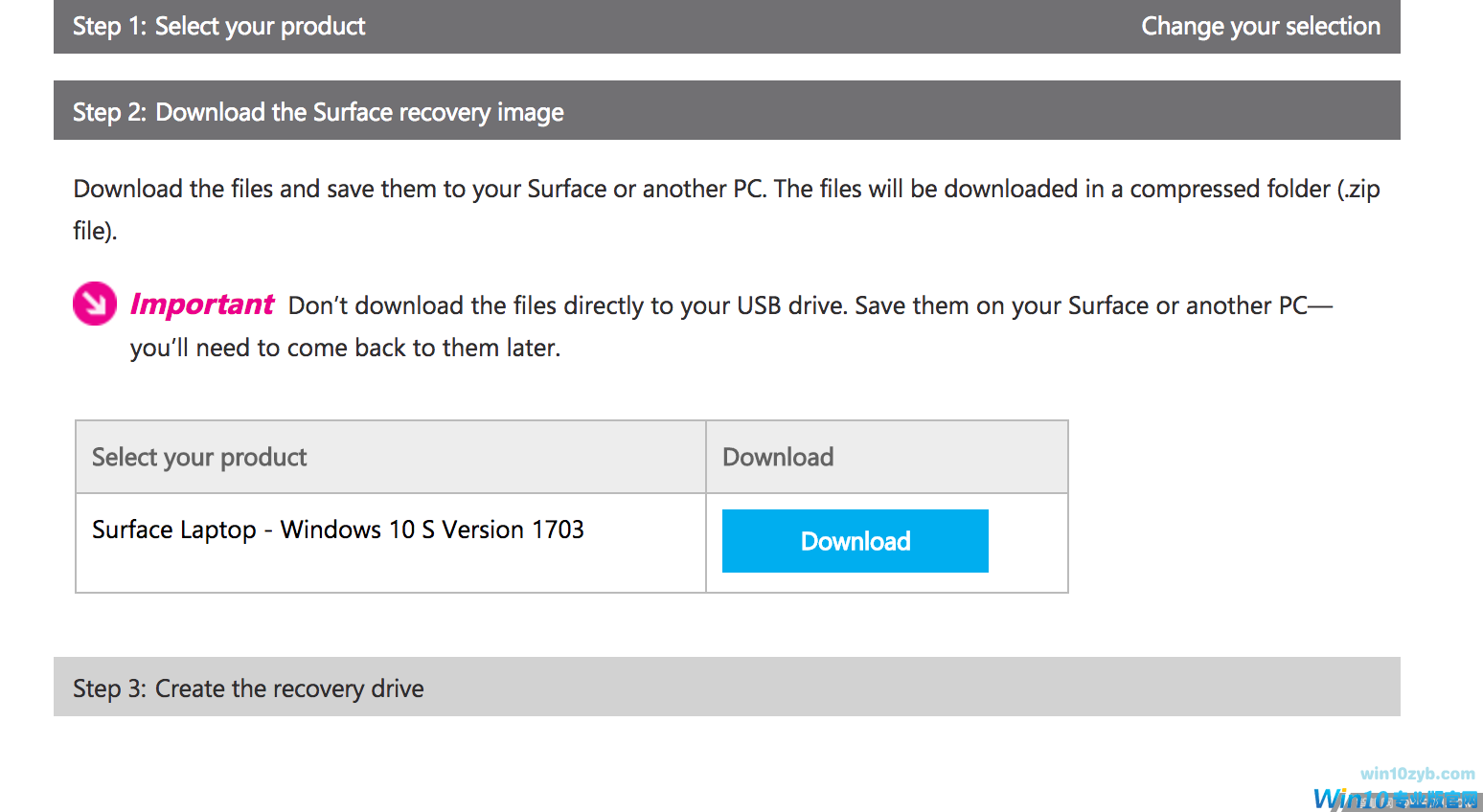Image resolution: width=1483 pixels, height=812 pixels.
Task: Click the Win10 logo watermark at bottom right
Action: [x=1394, y=797]
